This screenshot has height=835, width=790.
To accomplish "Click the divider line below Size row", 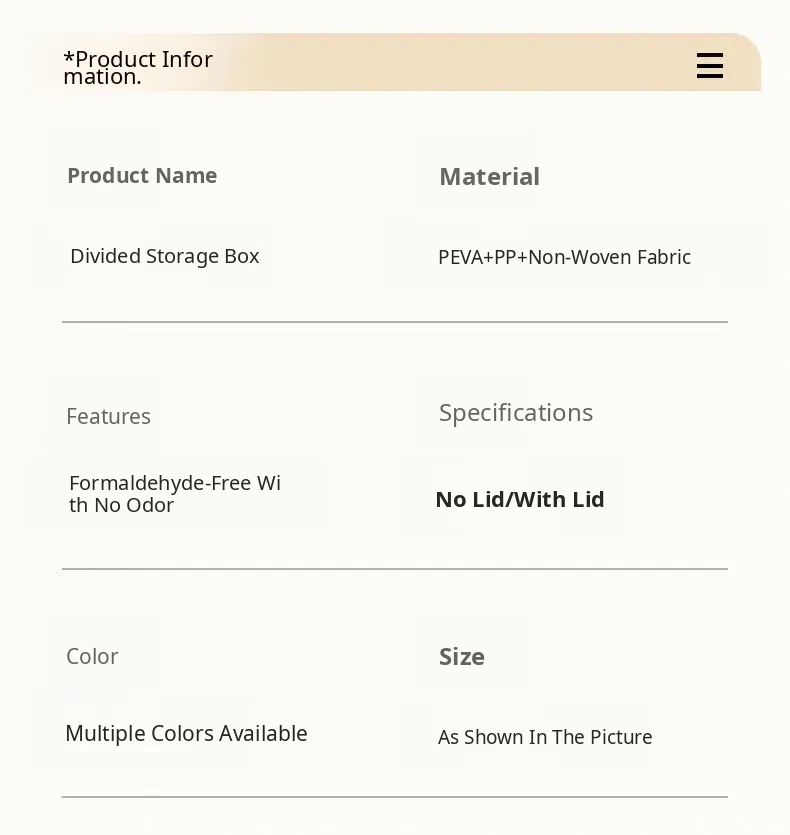I will coord(395,797).
